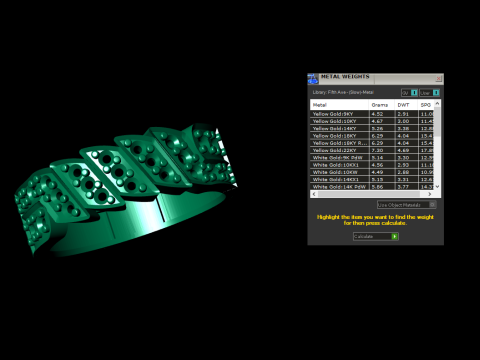Toggle Use Object Materials option

406,205
